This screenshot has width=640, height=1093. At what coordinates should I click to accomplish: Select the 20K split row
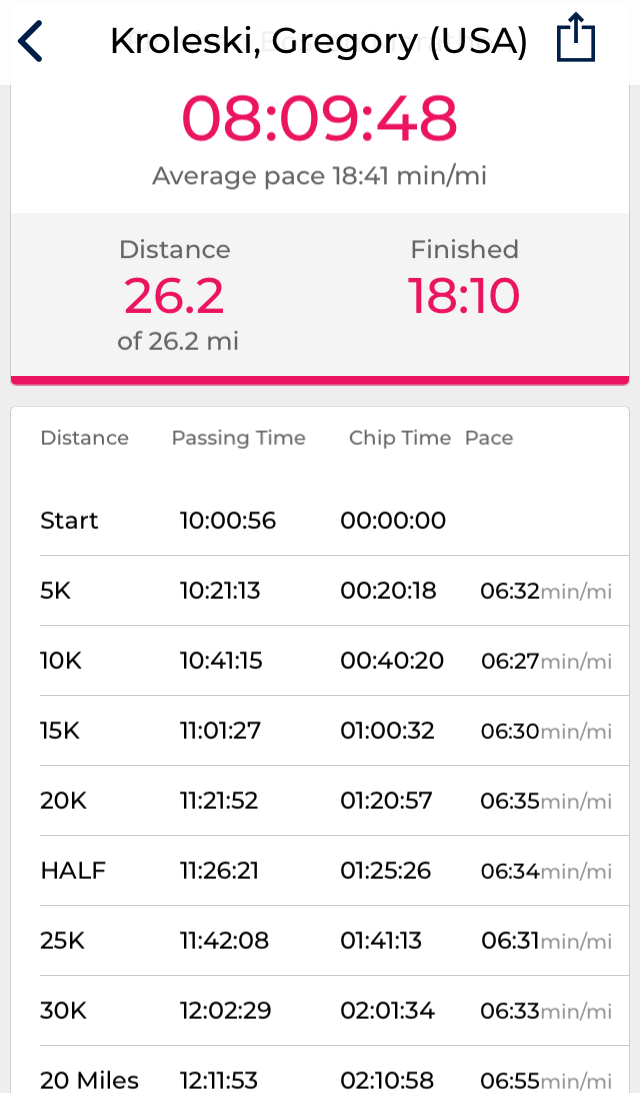point(320,801)
